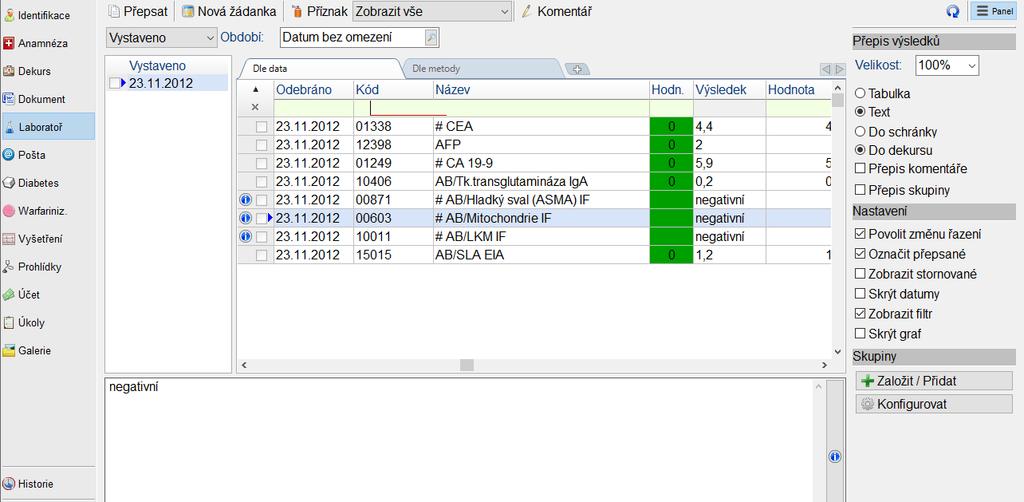Click the Přepsat toolbar button
The image size is (1024, 502).
pyautogui.click(x=138, y=11)
